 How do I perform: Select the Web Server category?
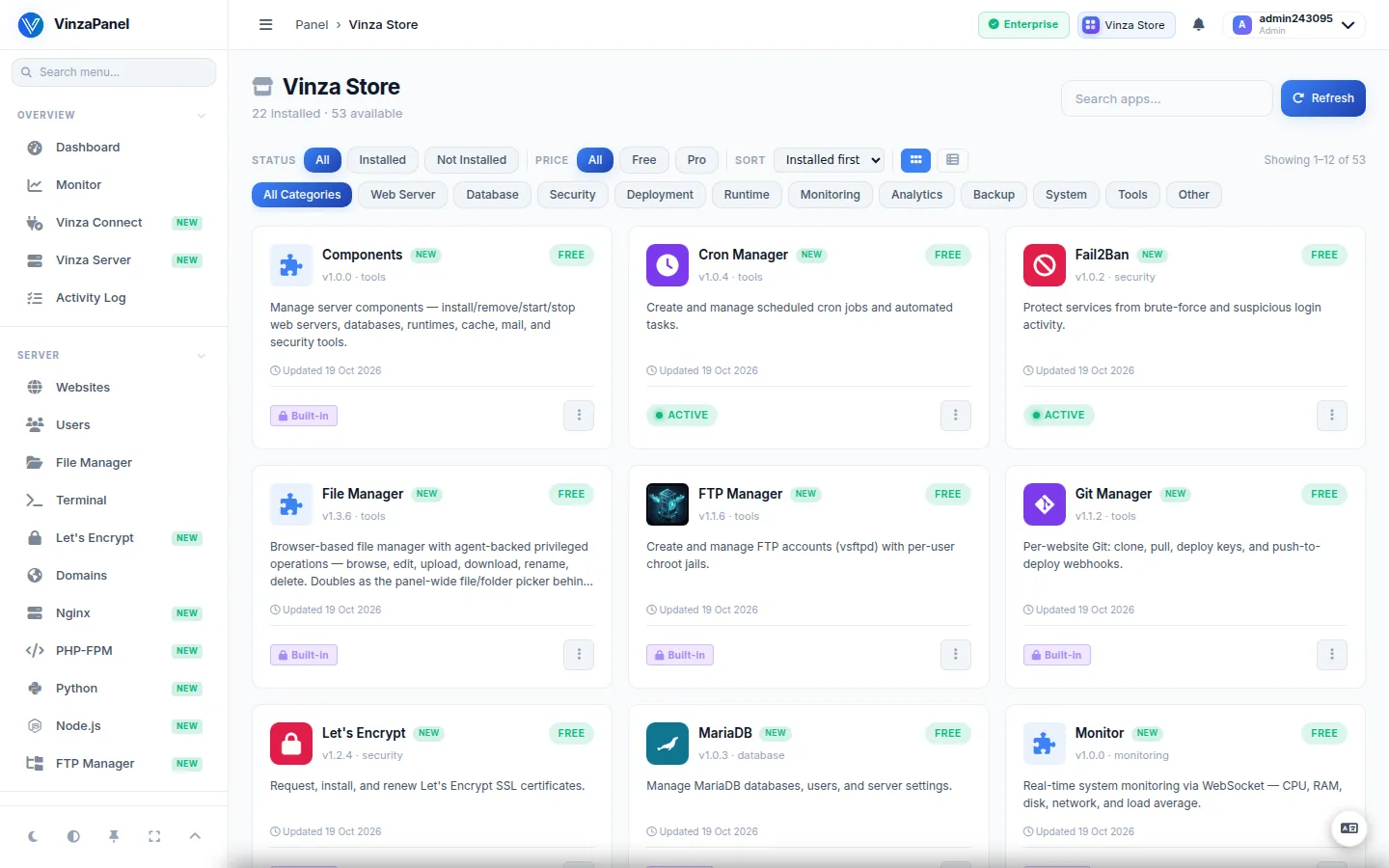pos(403,195)
